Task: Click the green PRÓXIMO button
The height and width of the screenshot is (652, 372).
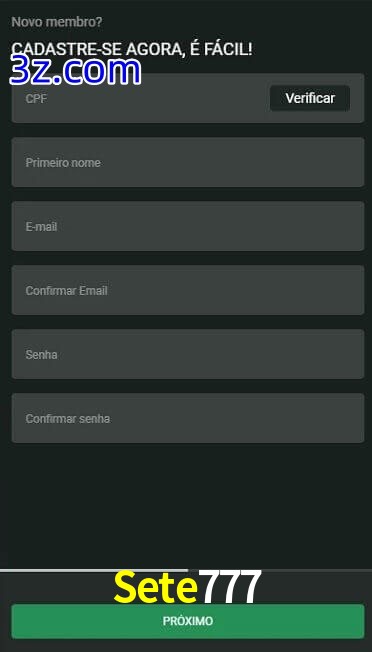Action: point(188,621)
